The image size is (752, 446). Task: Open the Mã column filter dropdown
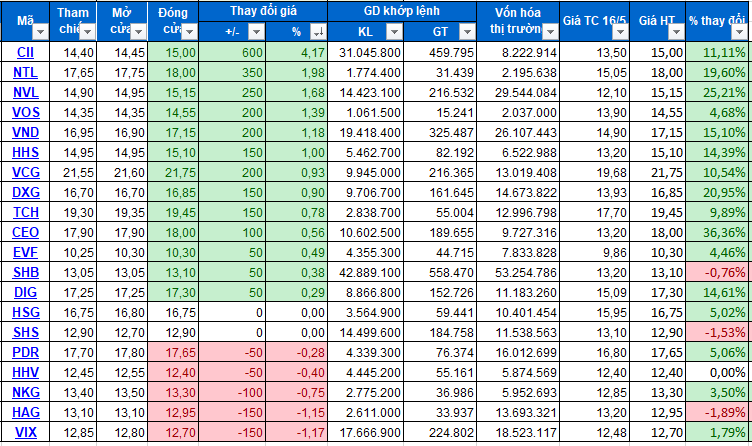40,32
